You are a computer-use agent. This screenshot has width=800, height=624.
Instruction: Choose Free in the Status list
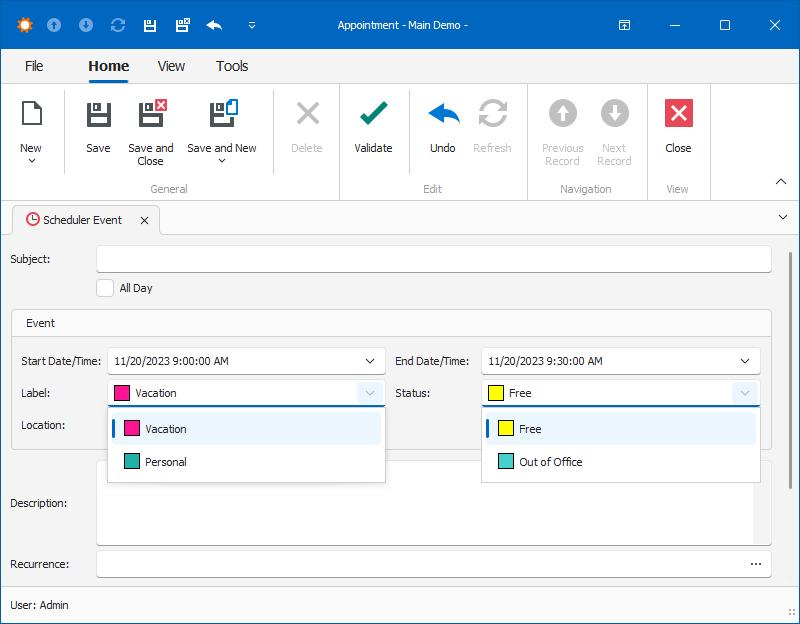621,429
